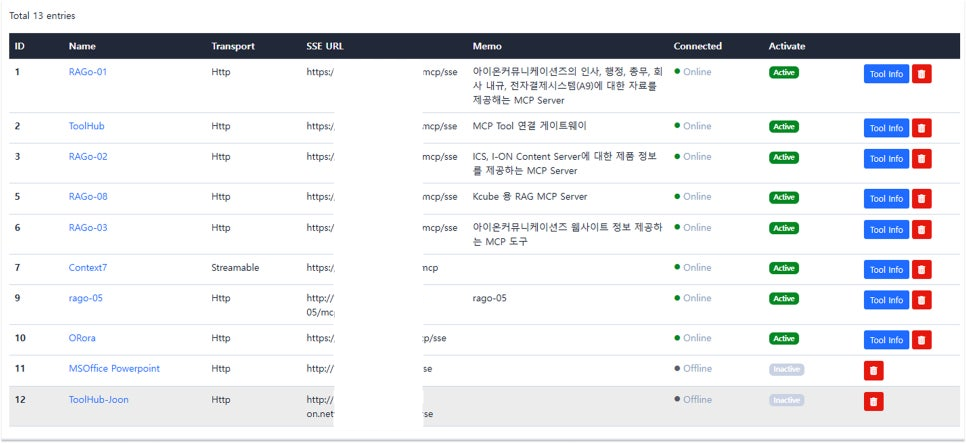Open the MSOffice Powerpoint link
Viewport: 966px width, 443px height.
114,369
